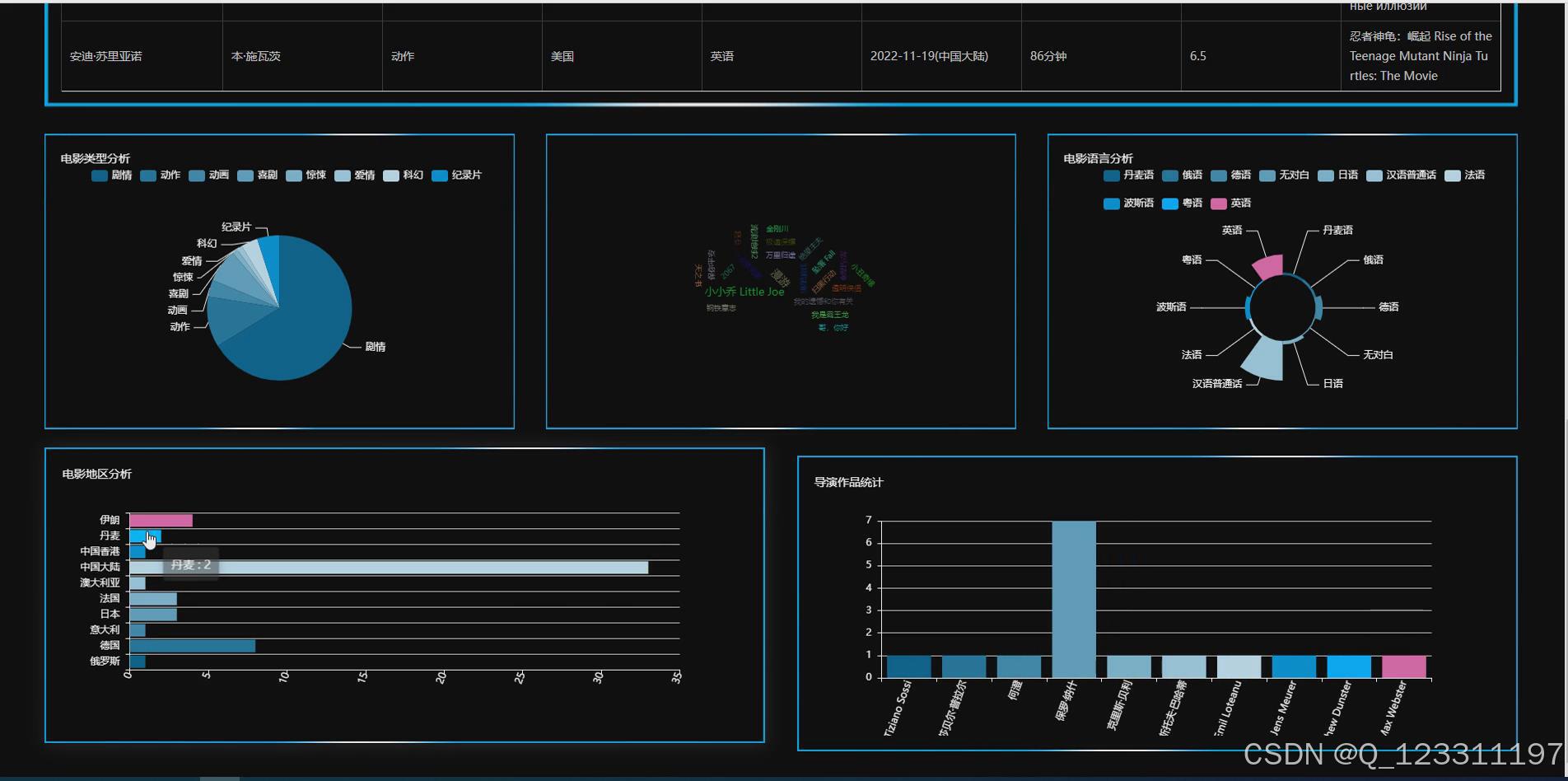Toggle the 纪录片 legend item
This screenshot has height=781, width=1568.
[456, 175]
